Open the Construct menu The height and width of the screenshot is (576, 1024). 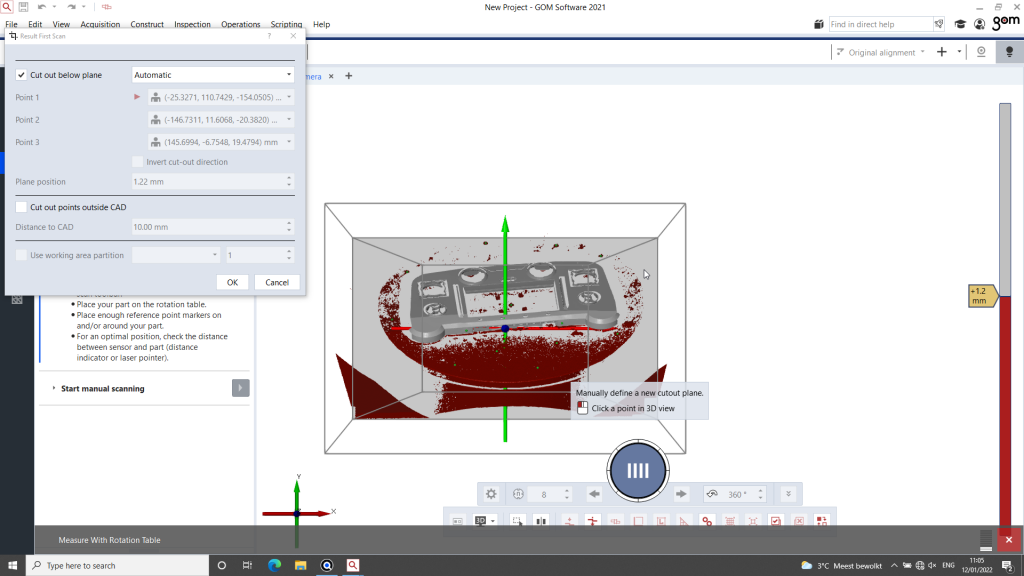click(147, 24)
